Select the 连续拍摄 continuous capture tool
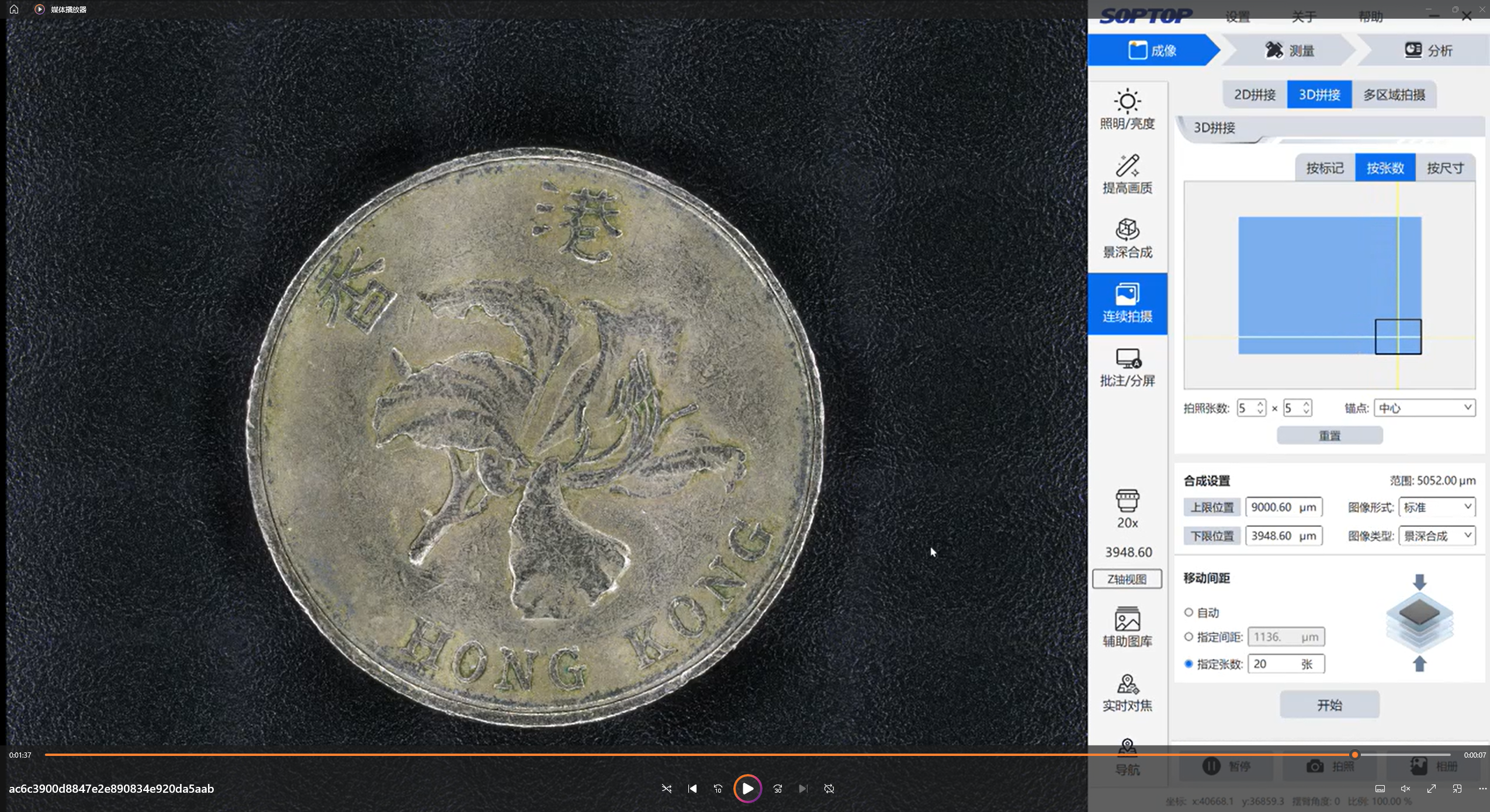The image size is (1490, 812). click(x=1127, y=303)
